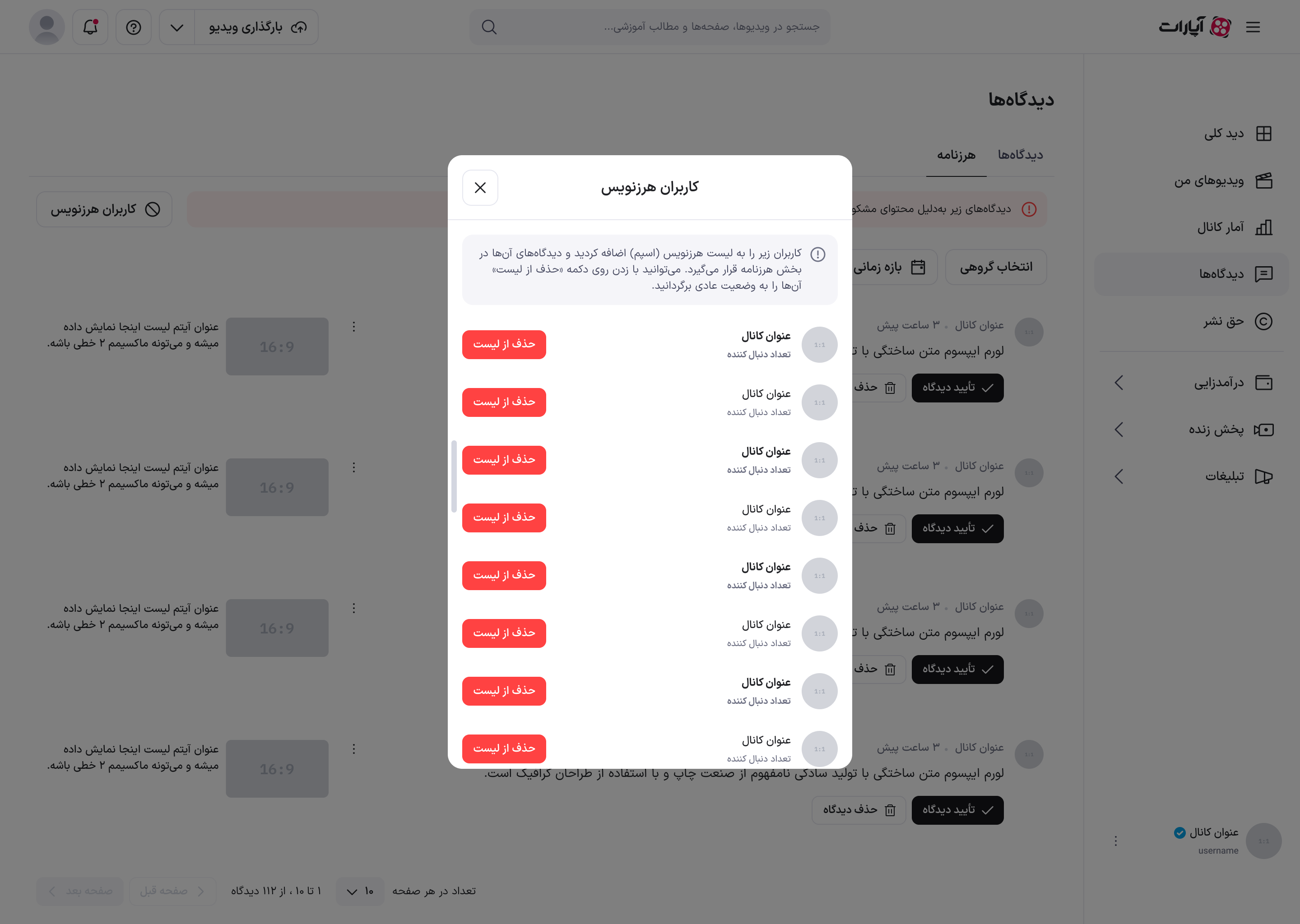Expand the live stream (پخش زنده) section
This screenshot has height=924, width=1300.
1119,430
